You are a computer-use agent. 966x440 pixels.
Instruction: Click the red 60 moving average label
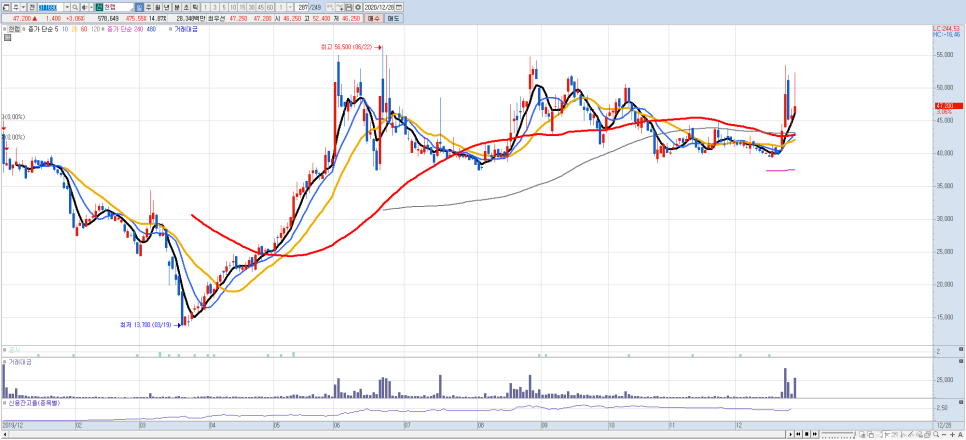coord(84,29)
